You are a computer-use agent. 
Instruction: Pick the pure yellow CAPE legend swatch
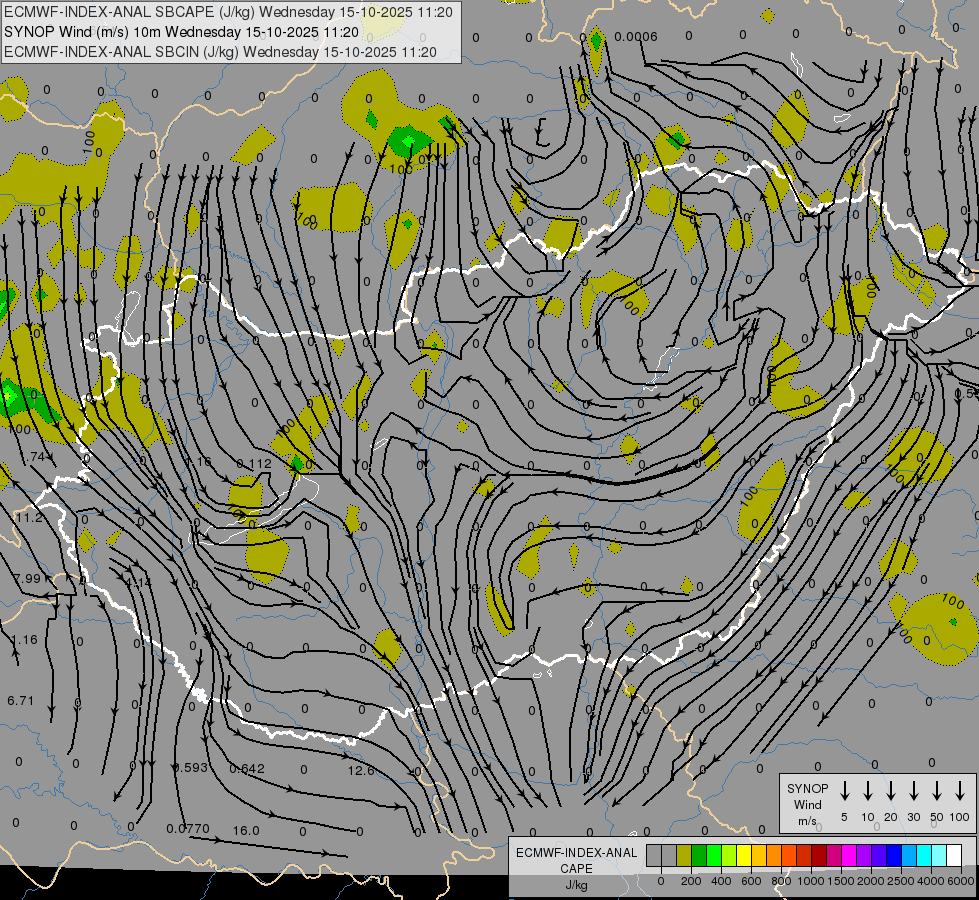[x=744, y=856]
